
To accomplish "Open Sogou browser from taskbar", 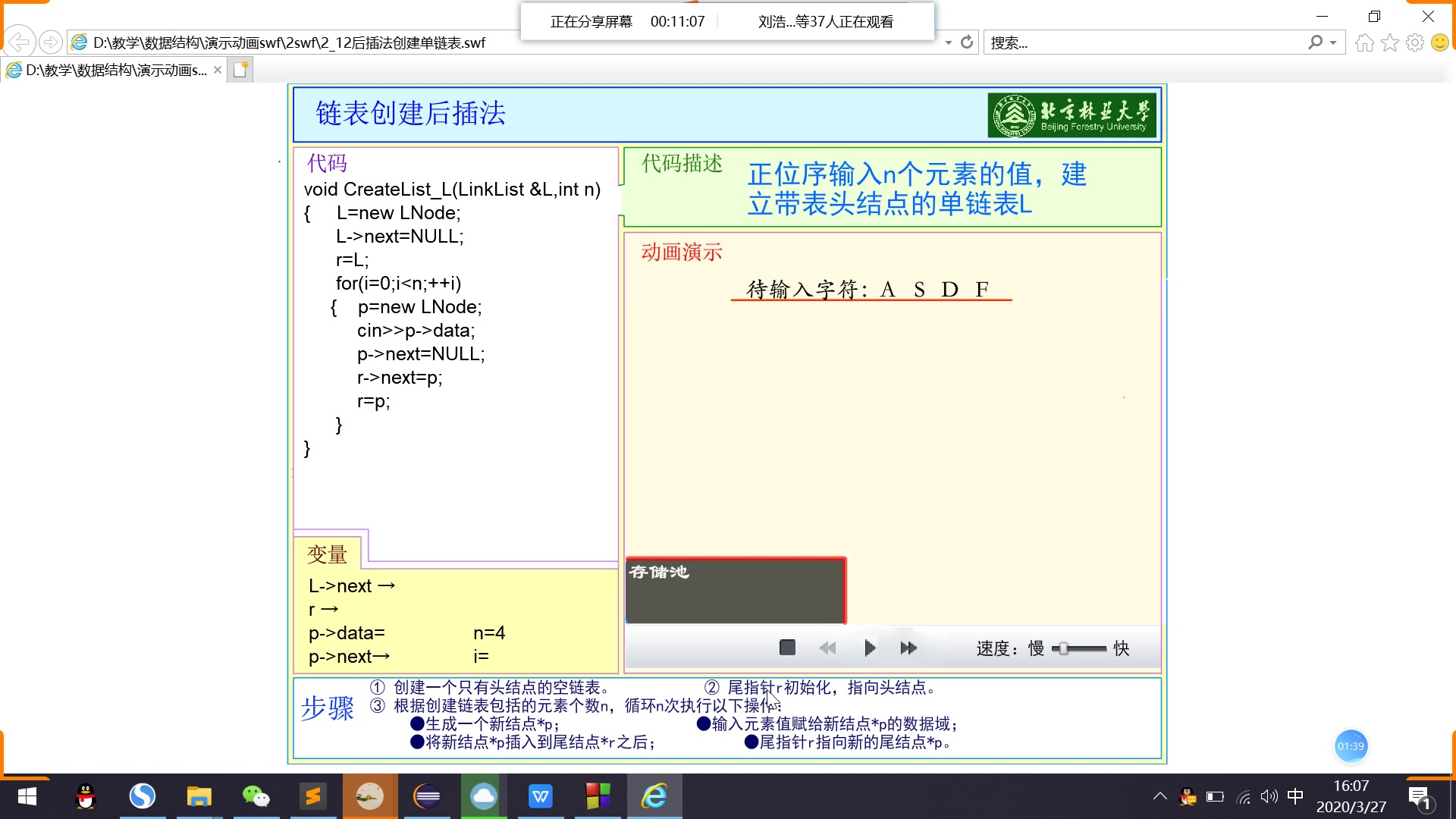I will click(143, 796).
